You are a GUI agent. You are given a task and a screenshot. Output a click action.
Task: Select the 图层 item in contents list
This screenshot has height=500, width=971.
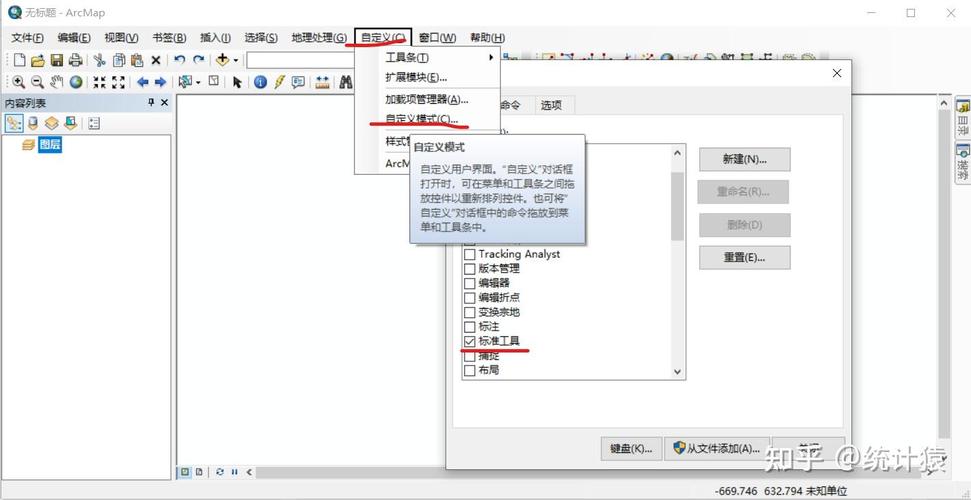coord(50,145)
